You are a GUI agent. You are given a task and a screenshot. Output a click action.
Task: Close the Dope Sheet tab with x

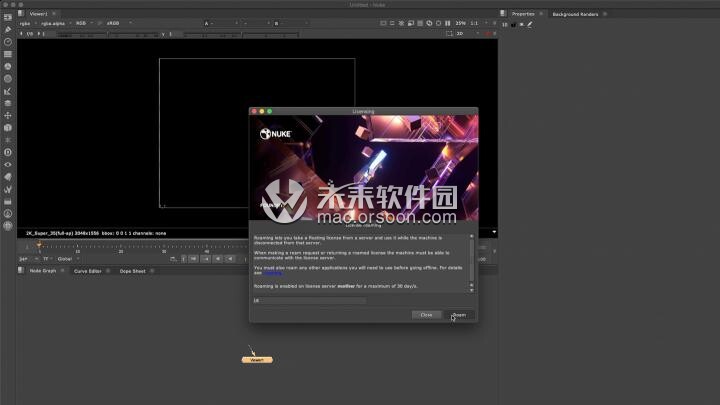152,271
